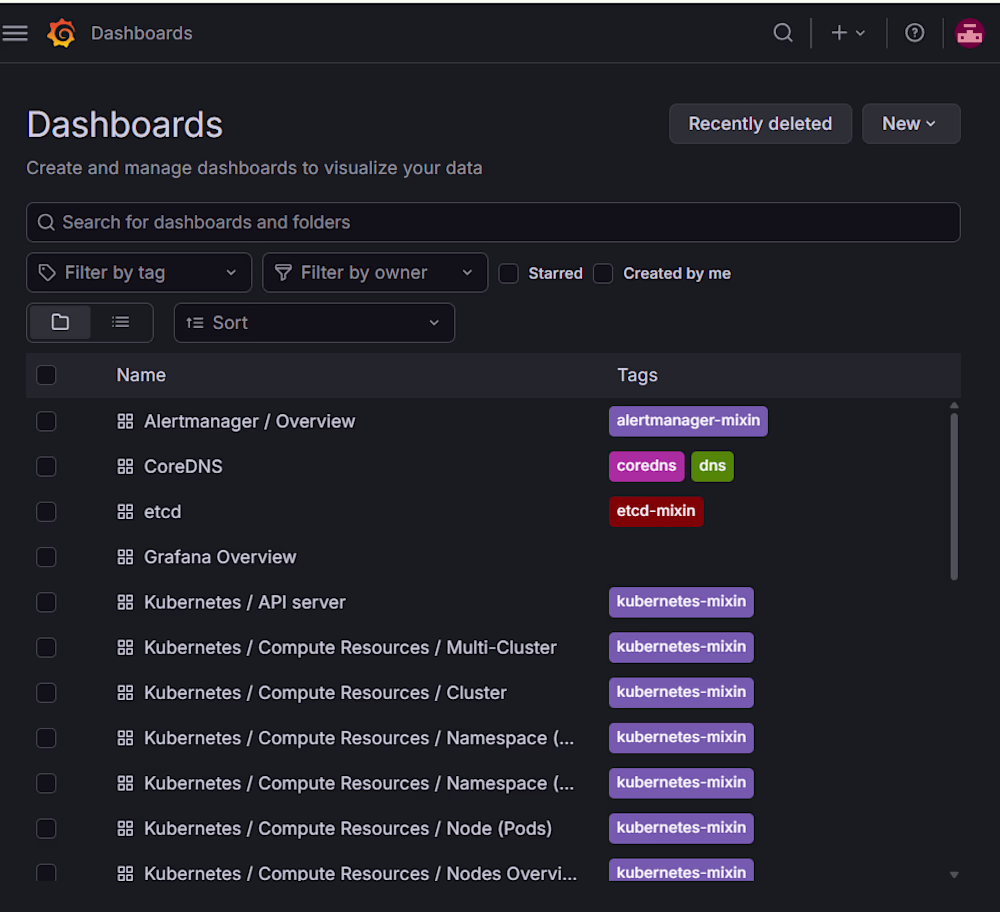Viewport: 1000px width, 912px height.
Task: Click the Kubernetes / API server dashboard icon
Action: (x=125, y=603)
